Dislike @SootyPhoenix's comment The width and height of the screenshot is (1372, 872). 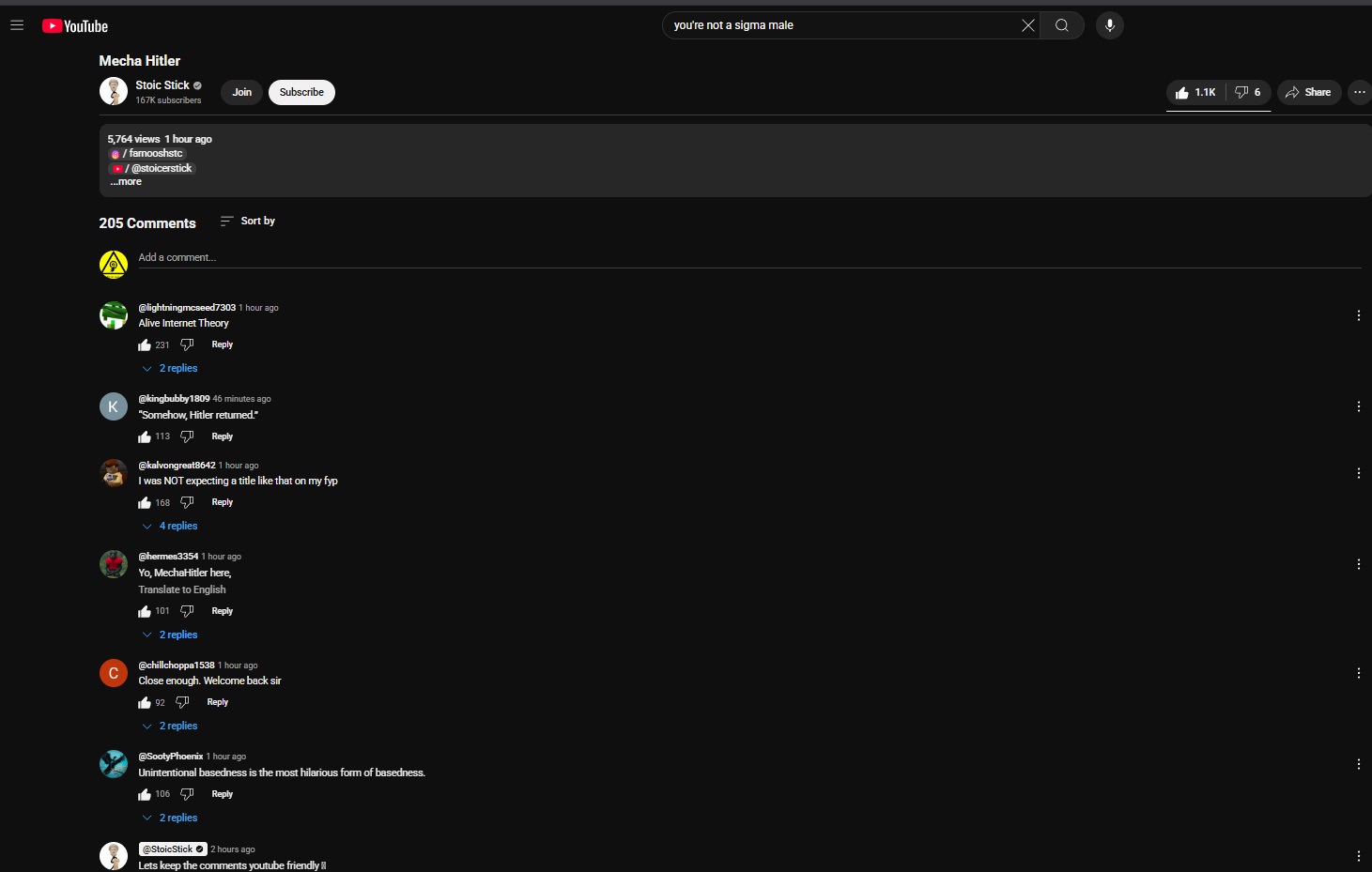click(187, 794)
